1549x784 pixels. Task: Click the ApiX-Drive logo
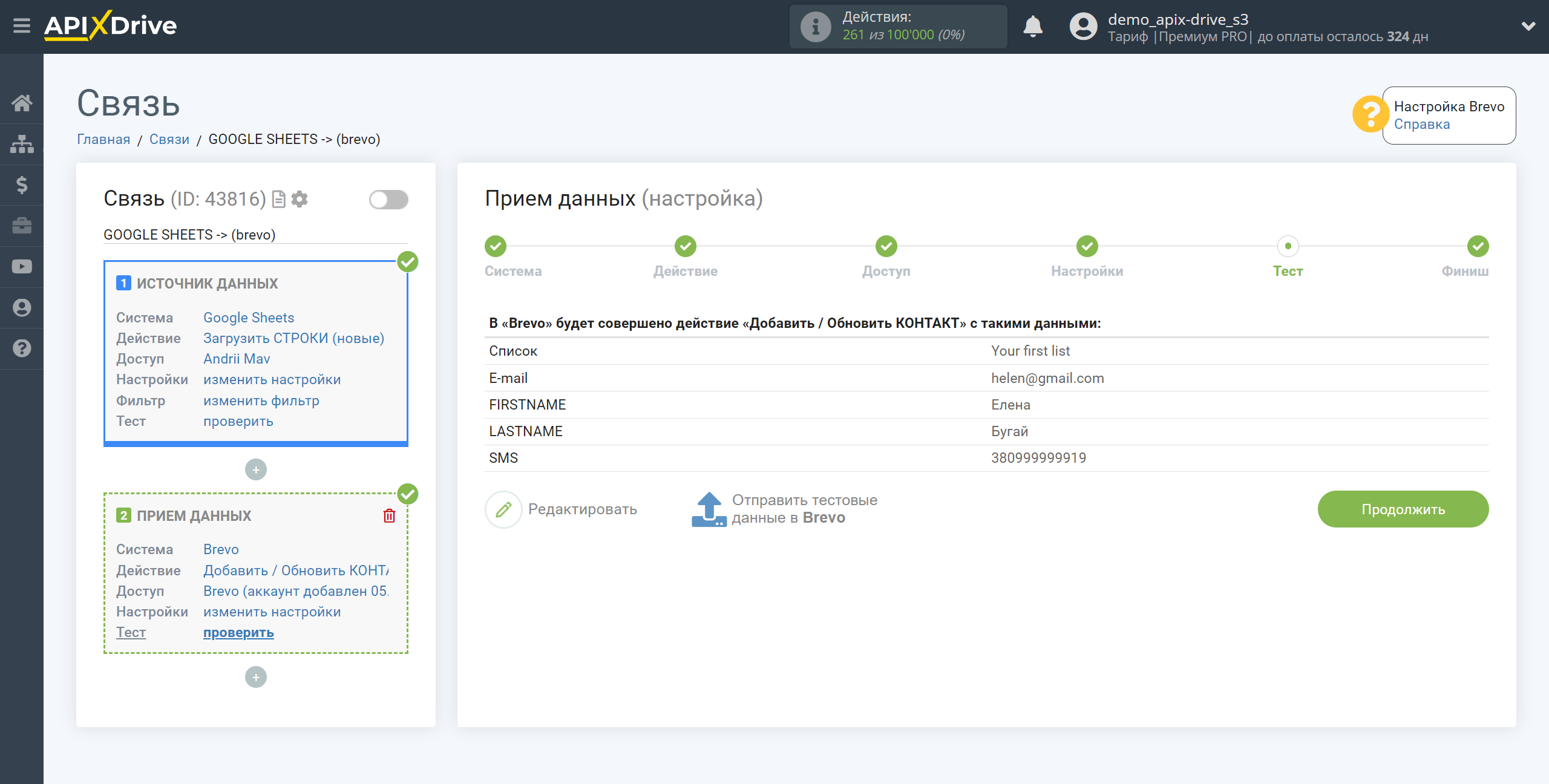point(110,26)
